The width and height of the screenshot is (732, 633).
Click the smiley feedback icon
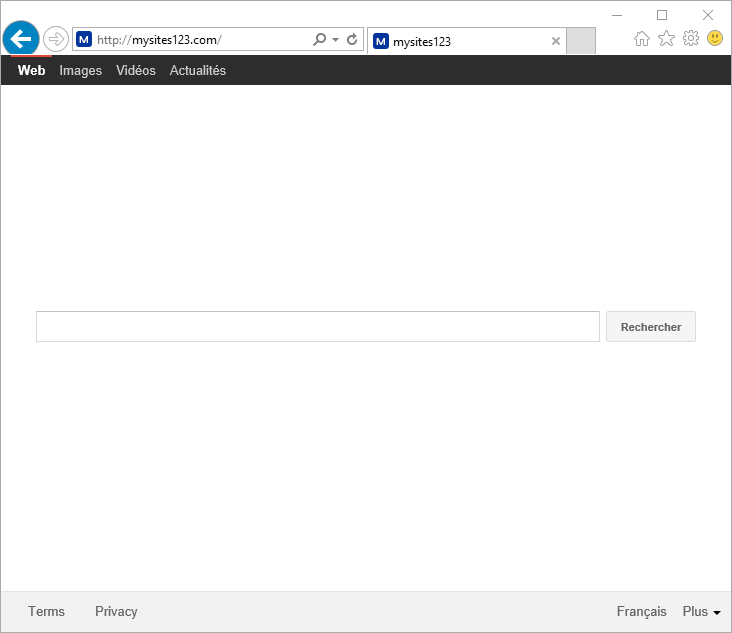click(x=715, y=38)
